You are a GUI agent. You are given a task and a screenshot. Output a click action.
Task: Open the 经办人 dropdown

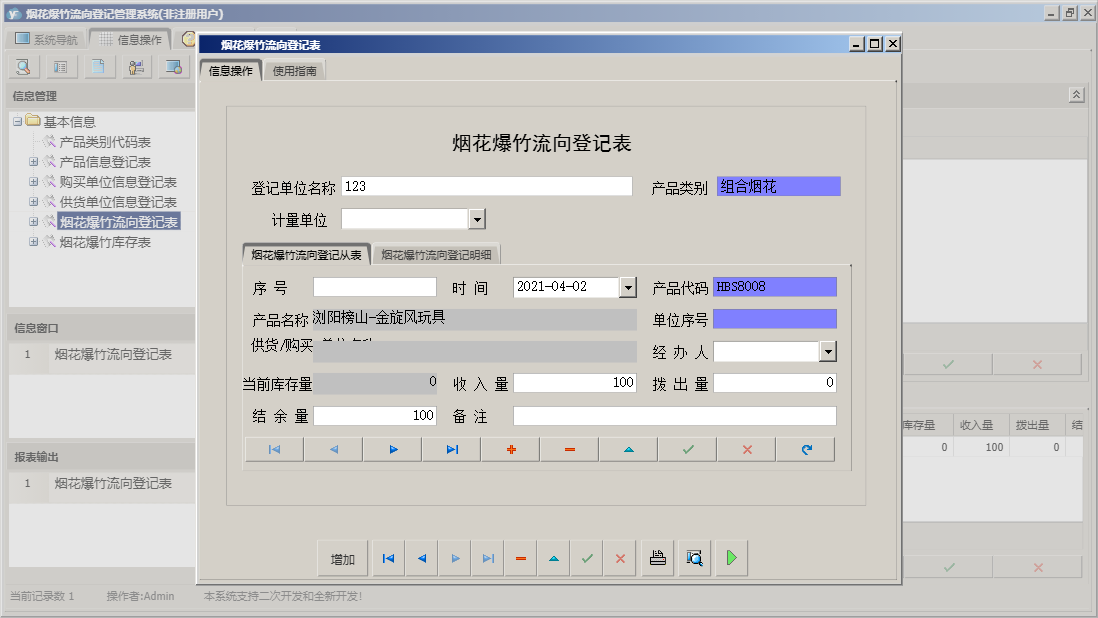(x=828, y=351)
